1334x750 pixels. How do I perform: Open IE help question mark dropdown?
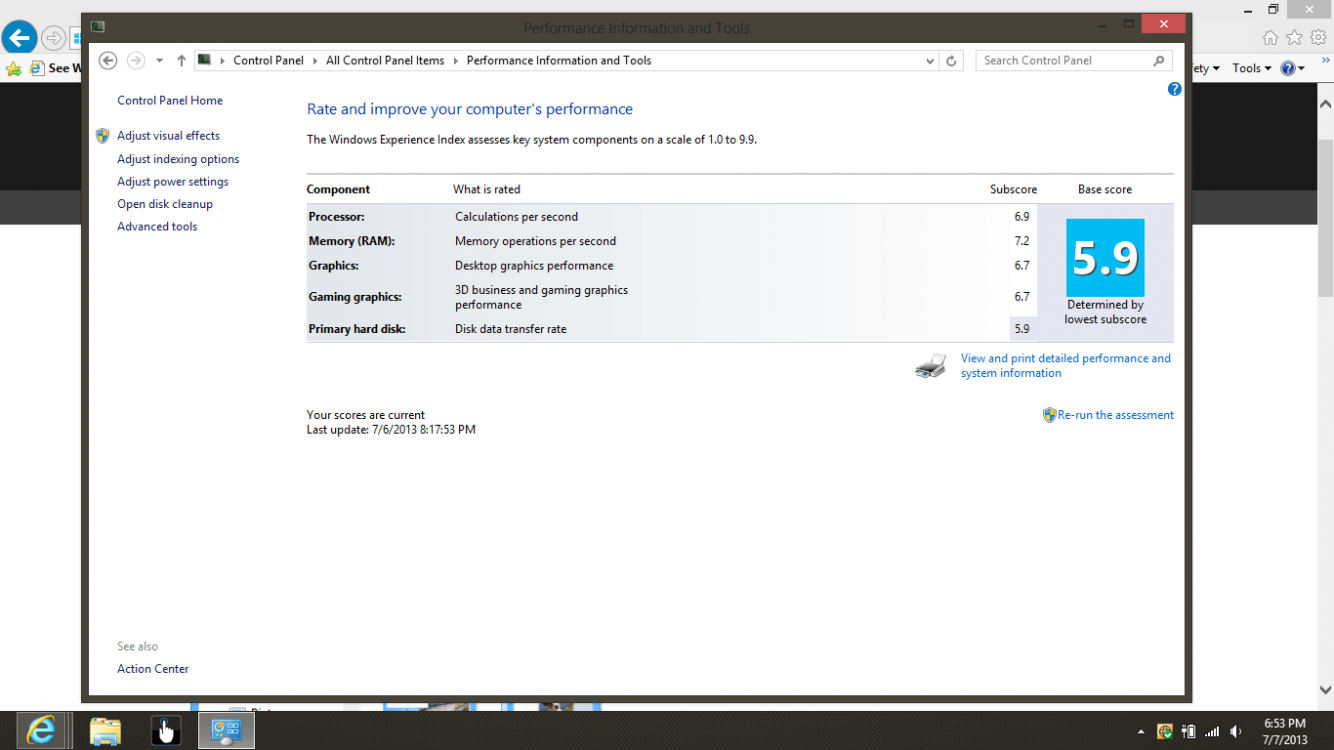click(x=1292, y=68)
